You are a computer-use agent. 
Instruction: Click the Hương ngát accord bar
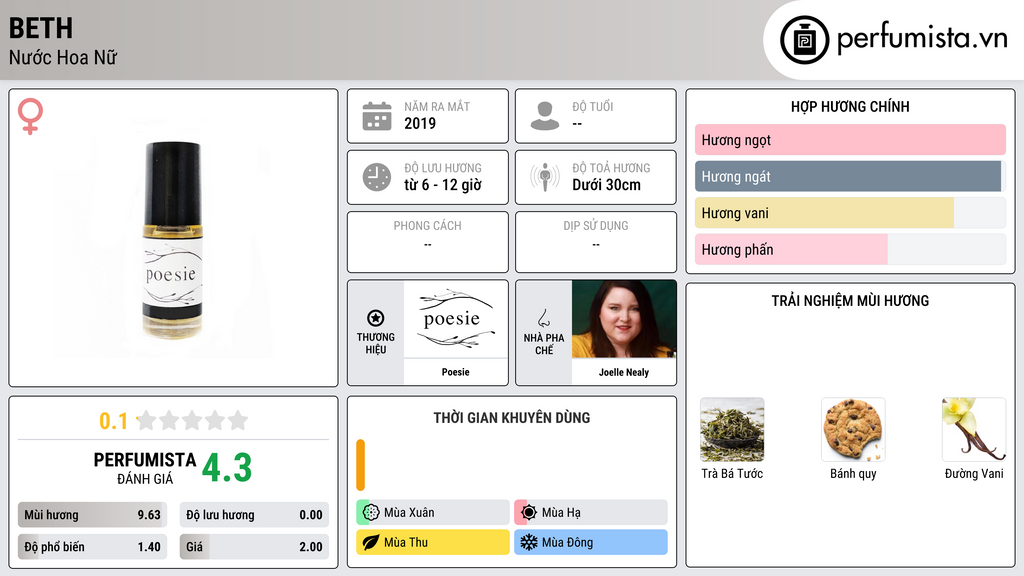pyautogui.click(x=850, y=176)
